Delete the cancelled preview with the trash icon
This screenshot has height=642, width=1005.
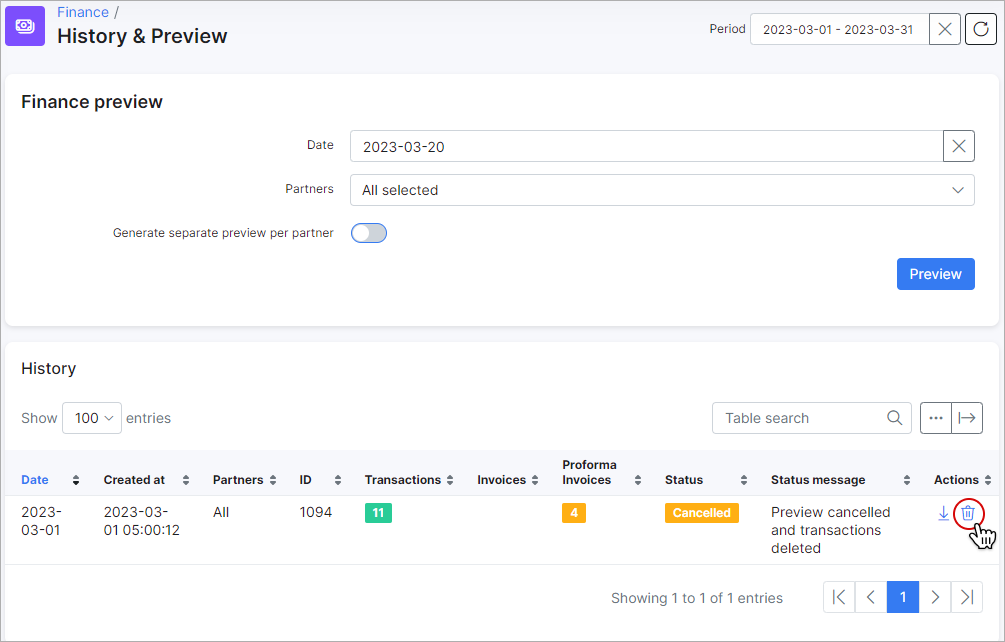tap(969, 512)
